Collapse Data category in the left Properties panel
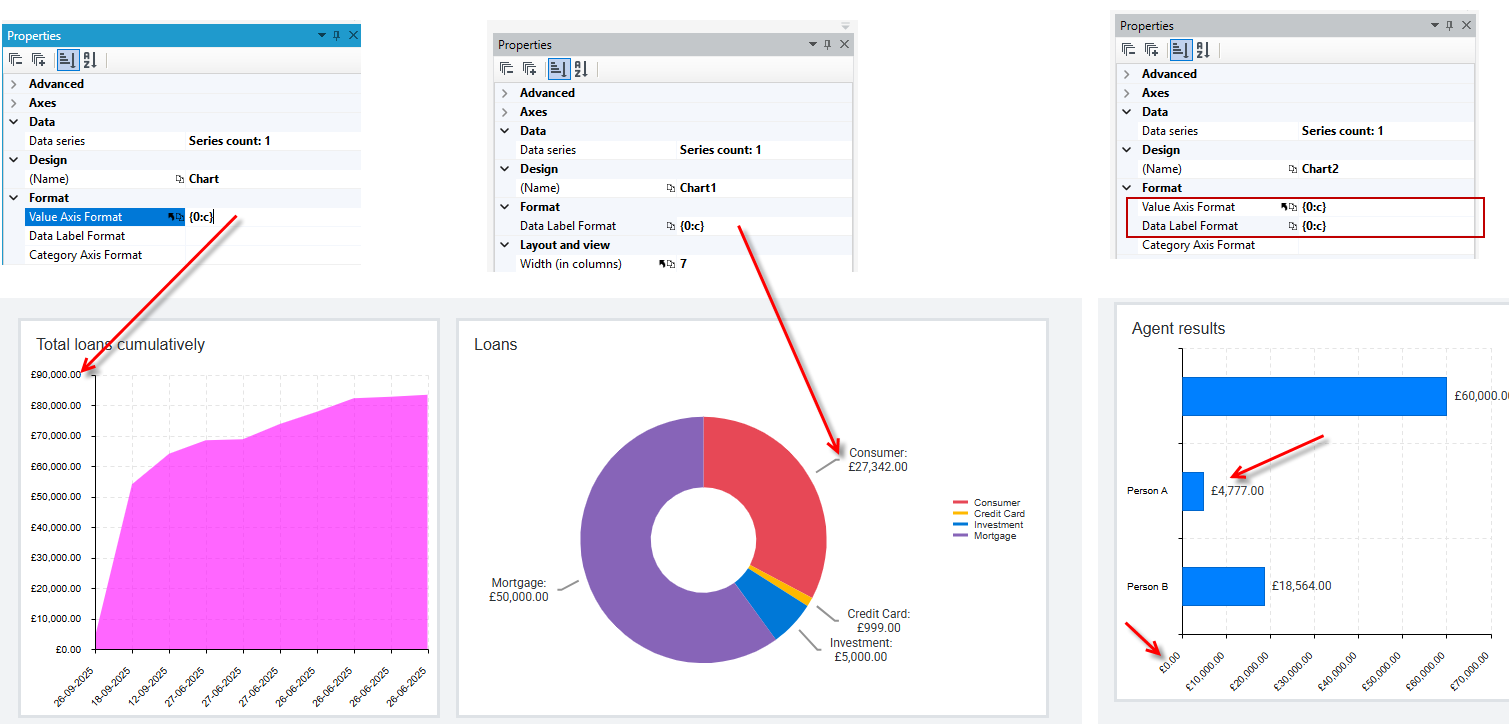Viewport: 1509px width, 724px height. coord(14,122)
